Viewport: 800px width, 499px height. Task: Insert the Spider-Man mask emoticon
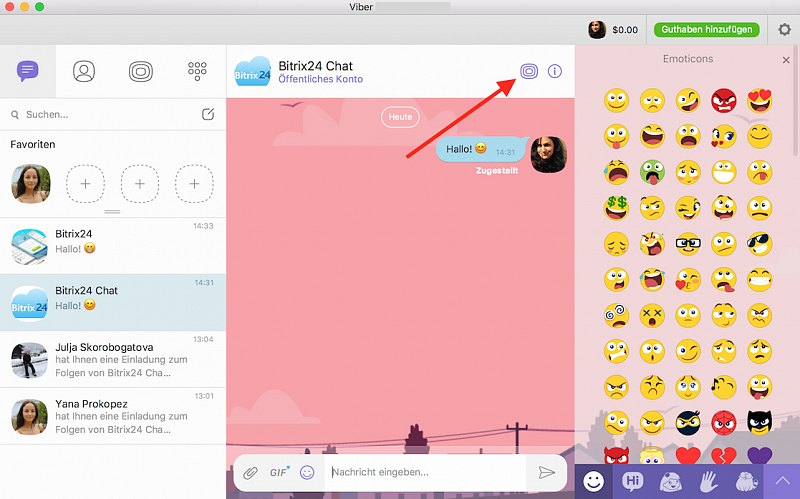coord(724,422)
